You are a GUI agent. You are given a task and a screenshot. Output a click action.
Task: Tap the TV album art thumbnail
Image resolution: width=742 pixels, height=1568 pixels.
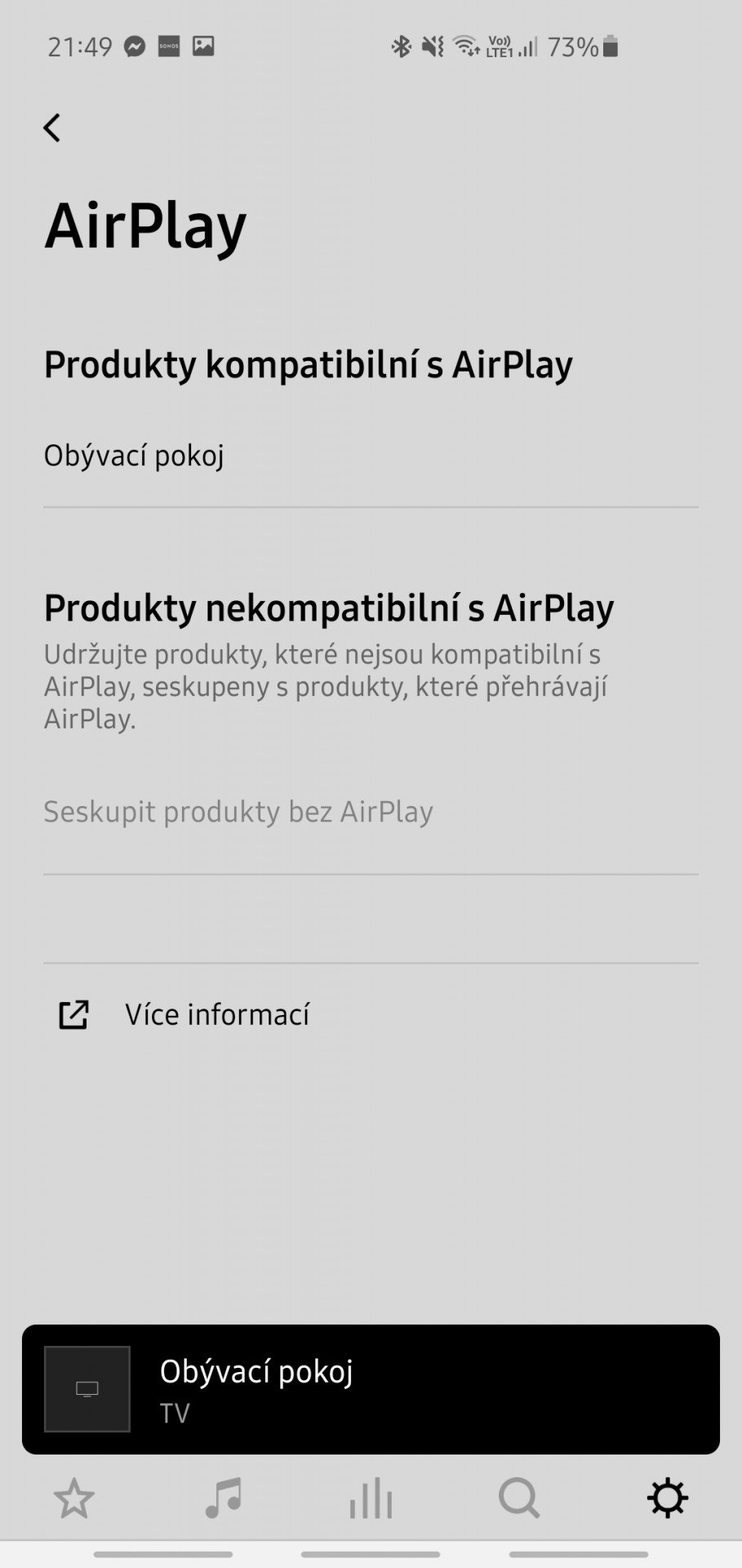(x=87, y=1389)
